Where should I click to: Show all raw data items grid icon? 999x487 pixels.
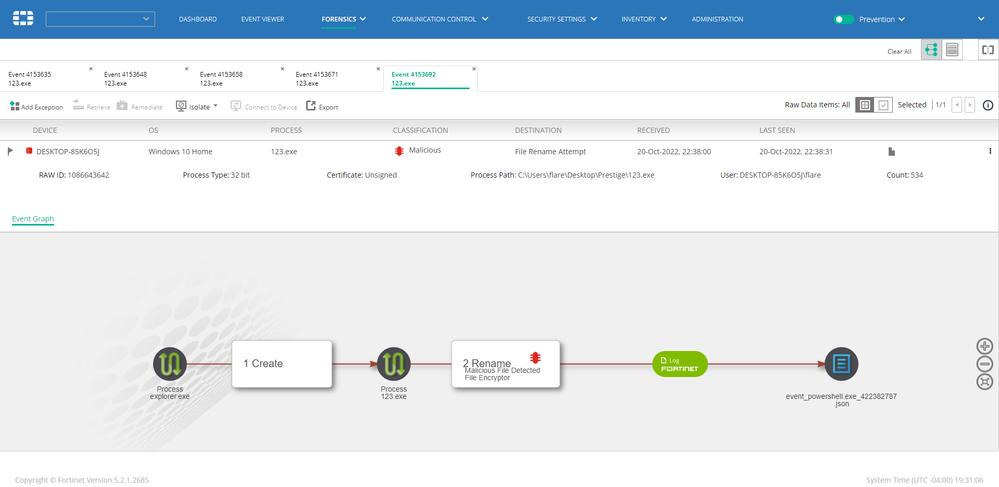(864, 105)
